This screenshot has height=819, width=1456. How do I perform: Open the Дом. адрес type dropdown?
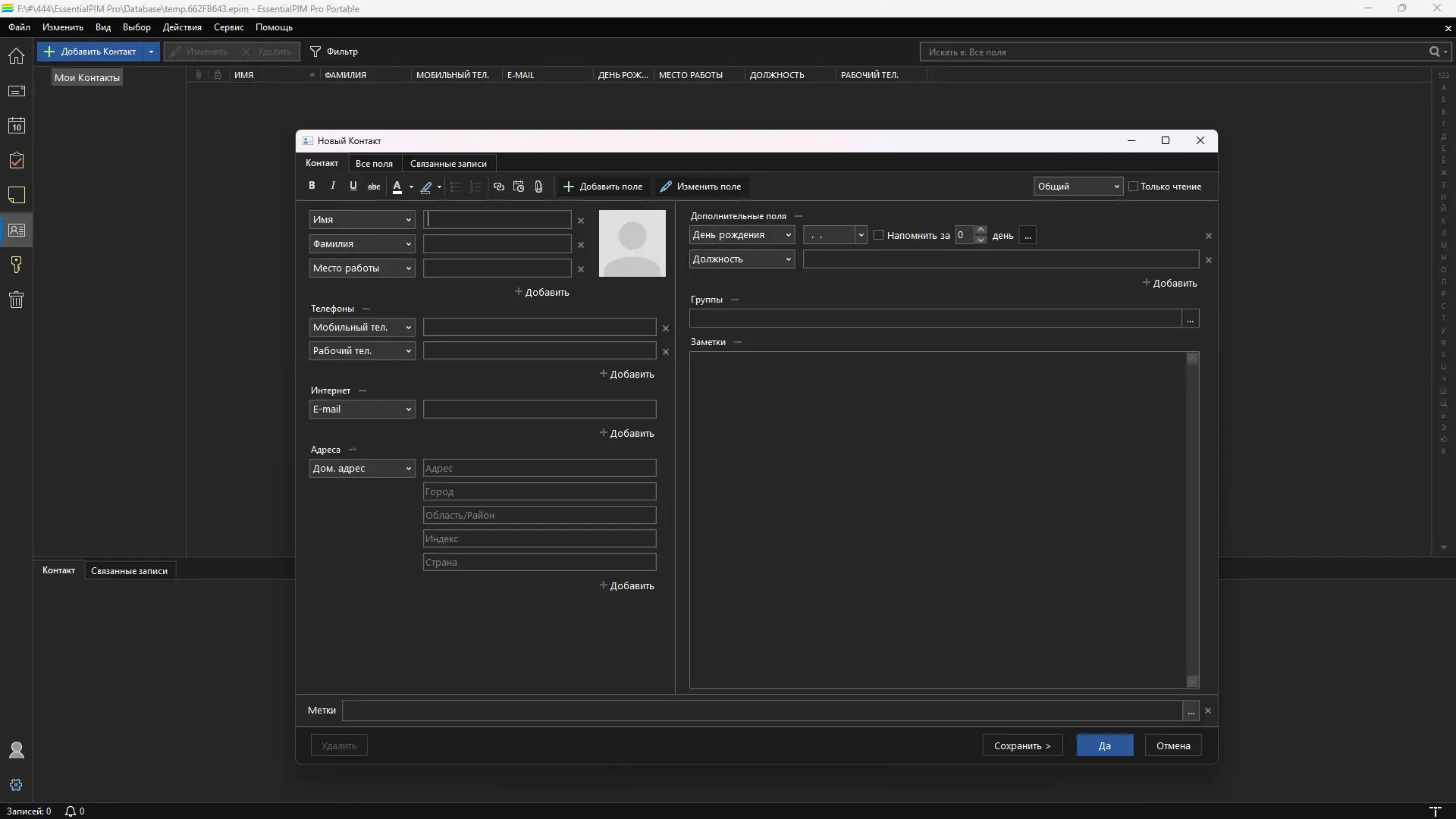click(x=408, y=469)
